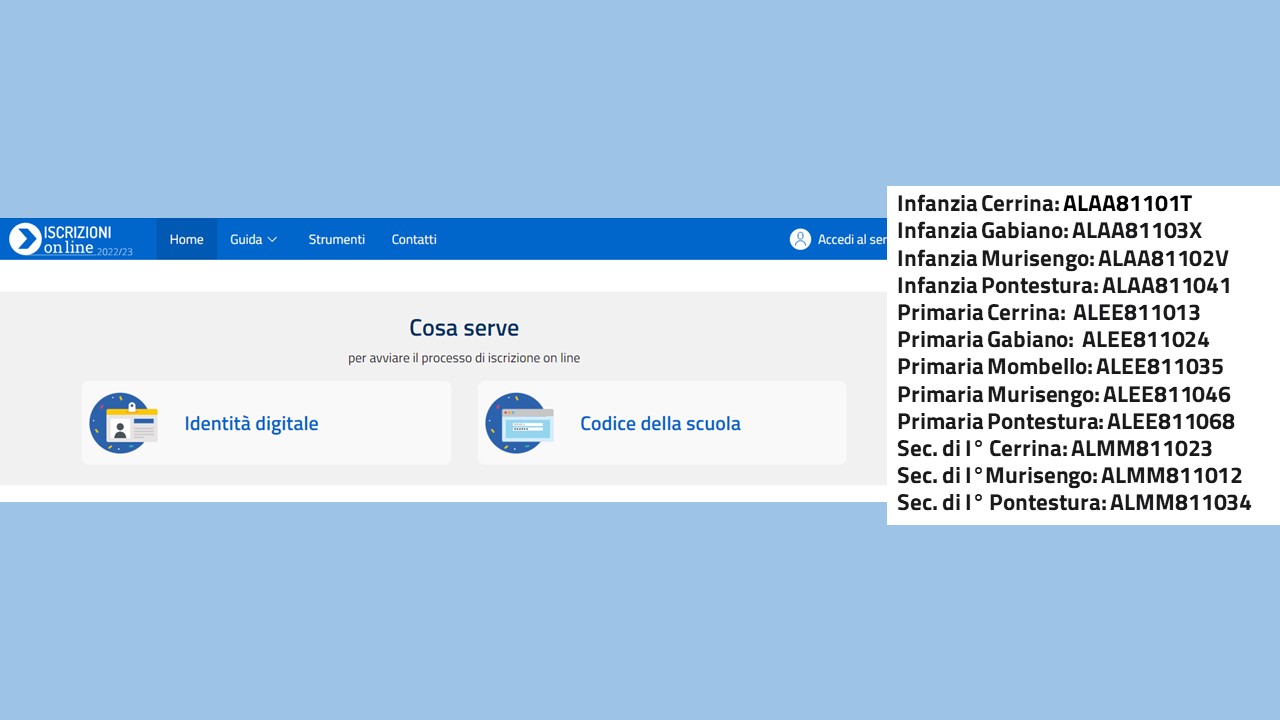Click the subtitle about avviare il processo
Image resolution: width=1280 pixels, height=720 pixels.
[464, 358]
